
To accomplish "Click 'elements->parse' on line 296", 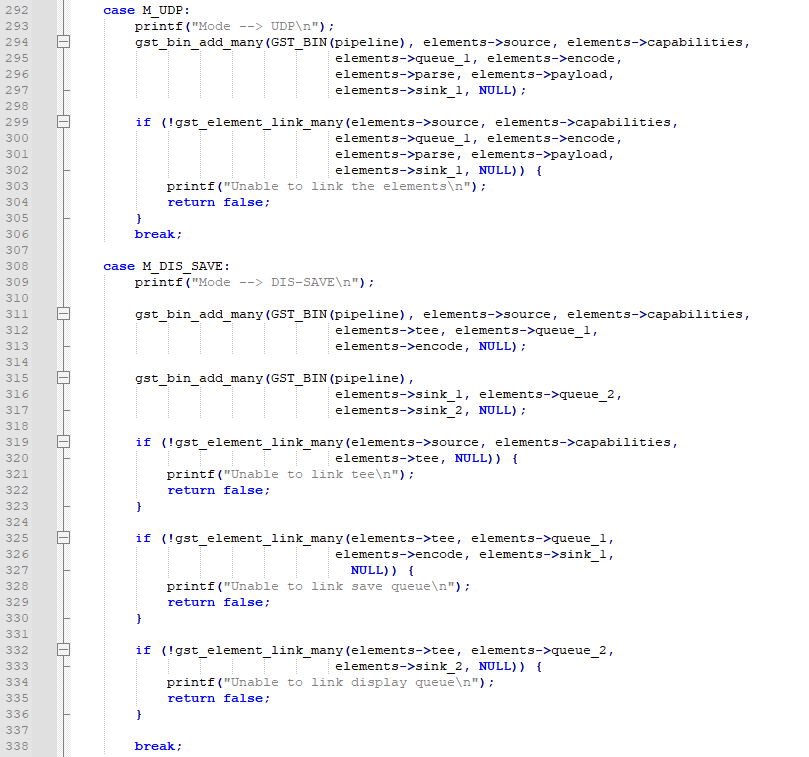I will [x=395, y=74].
